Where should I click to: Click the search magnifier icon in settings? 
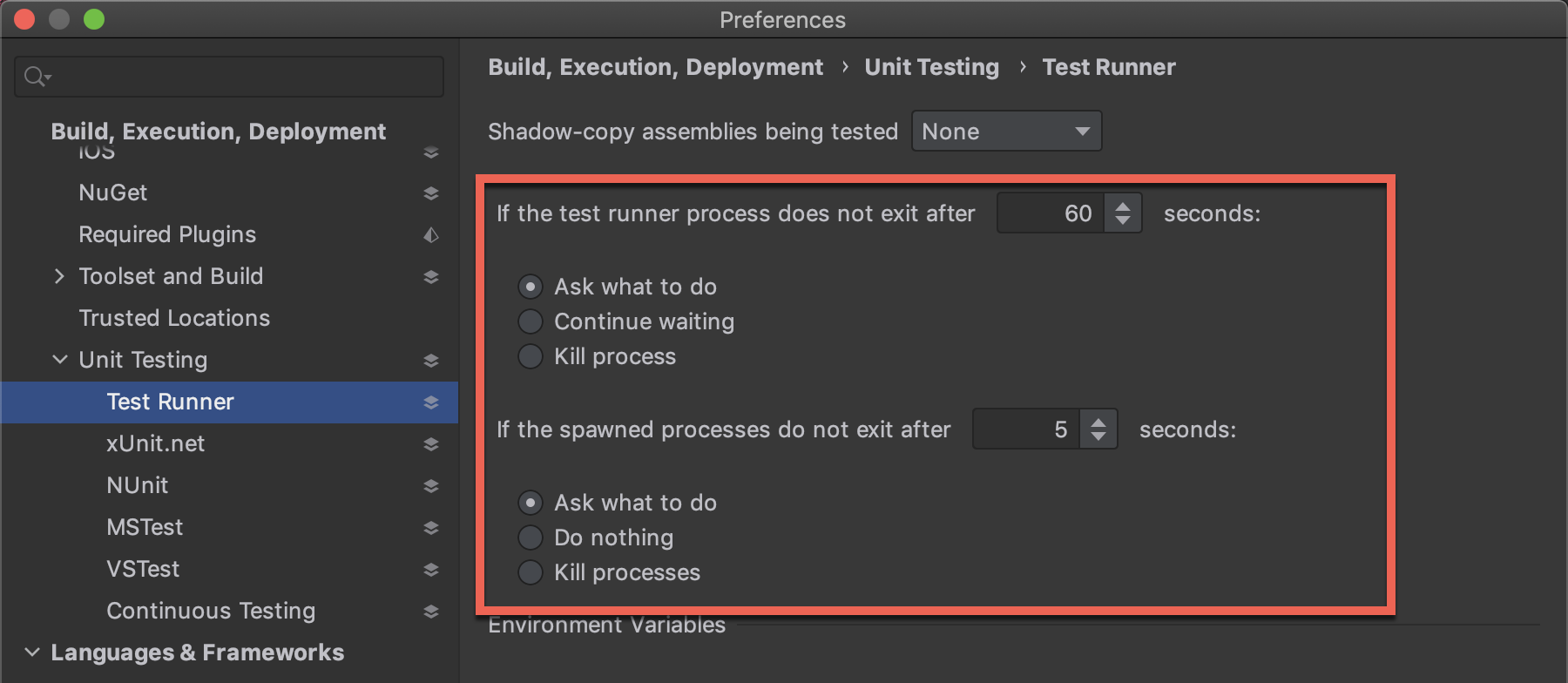point(37,77)
